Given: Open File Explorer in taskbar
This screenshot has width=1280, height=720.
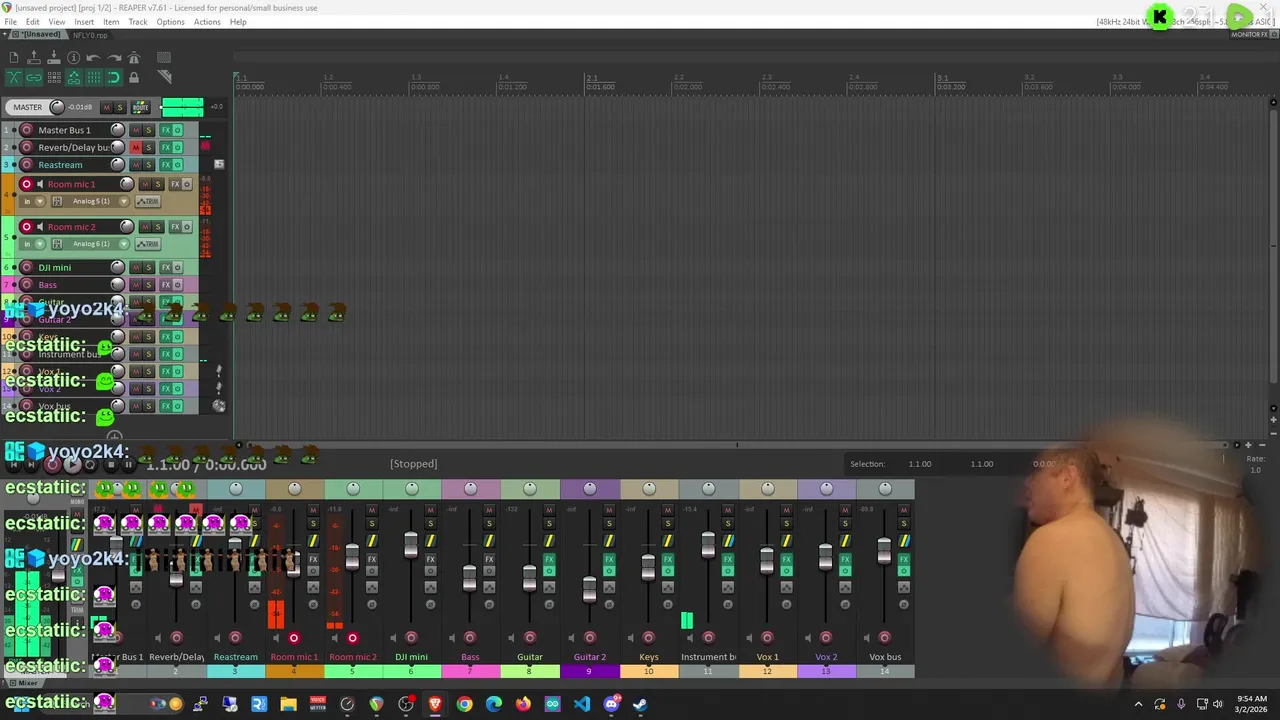Looking at the screenshot, I should point(288,704).
